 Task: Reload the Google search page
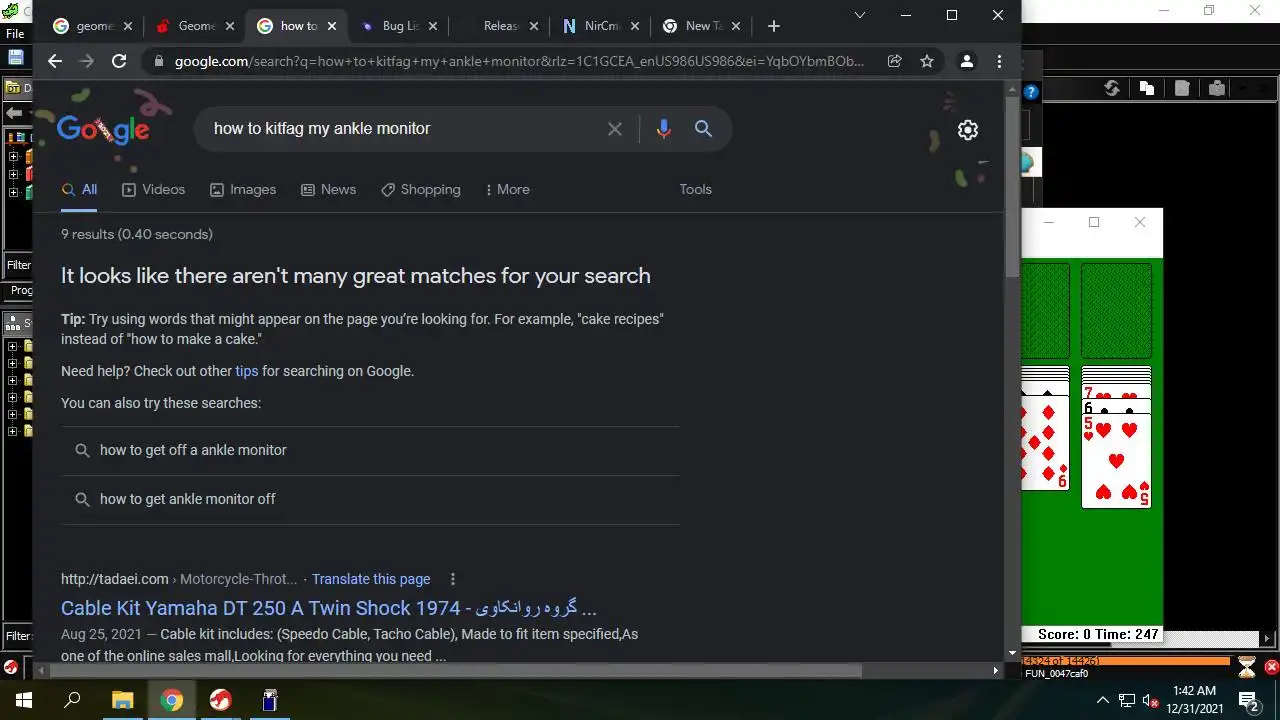(x=119, y=61)
